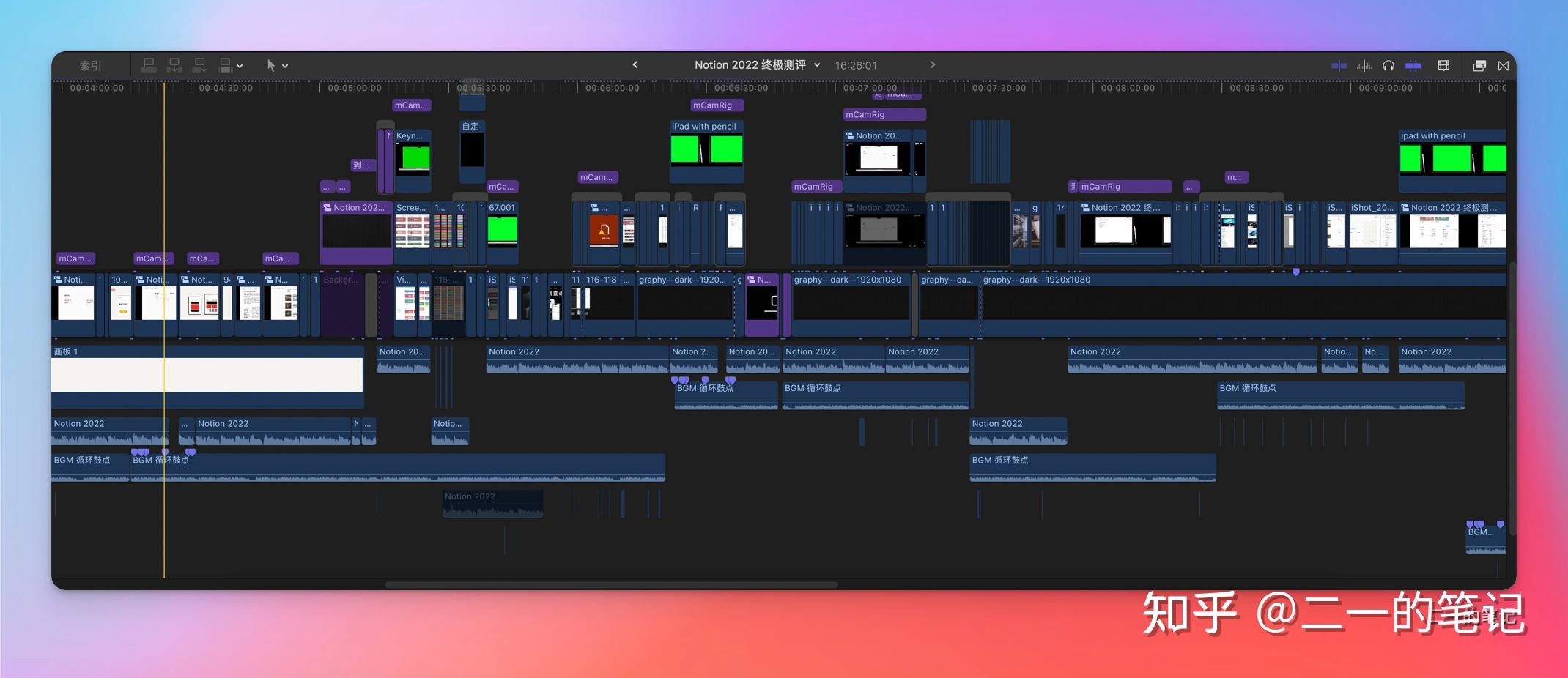Select the 116-118 -... clip

[609, 304]
